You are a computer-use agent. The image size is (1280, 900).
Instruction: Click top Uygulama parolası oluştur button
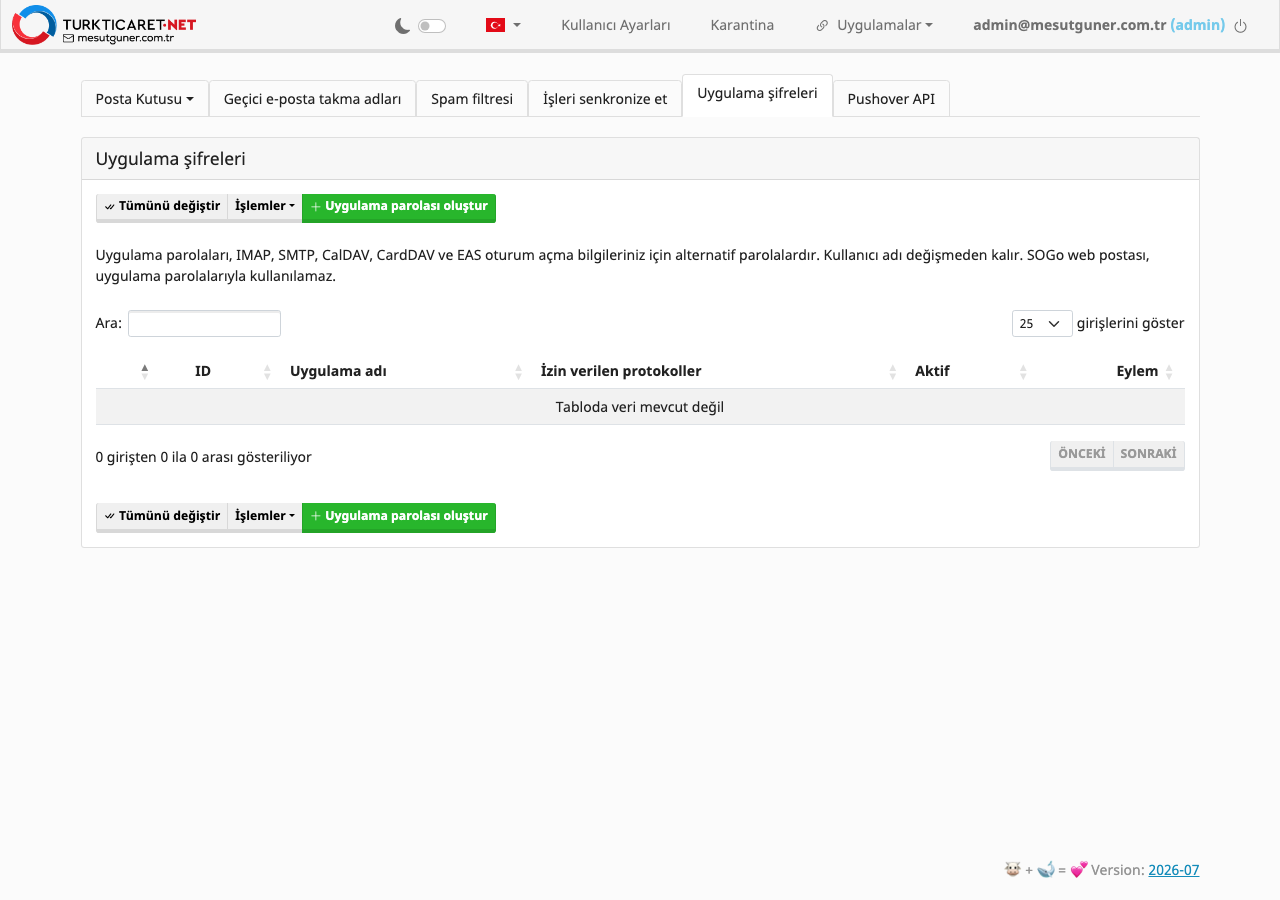[x=399, y=207]
